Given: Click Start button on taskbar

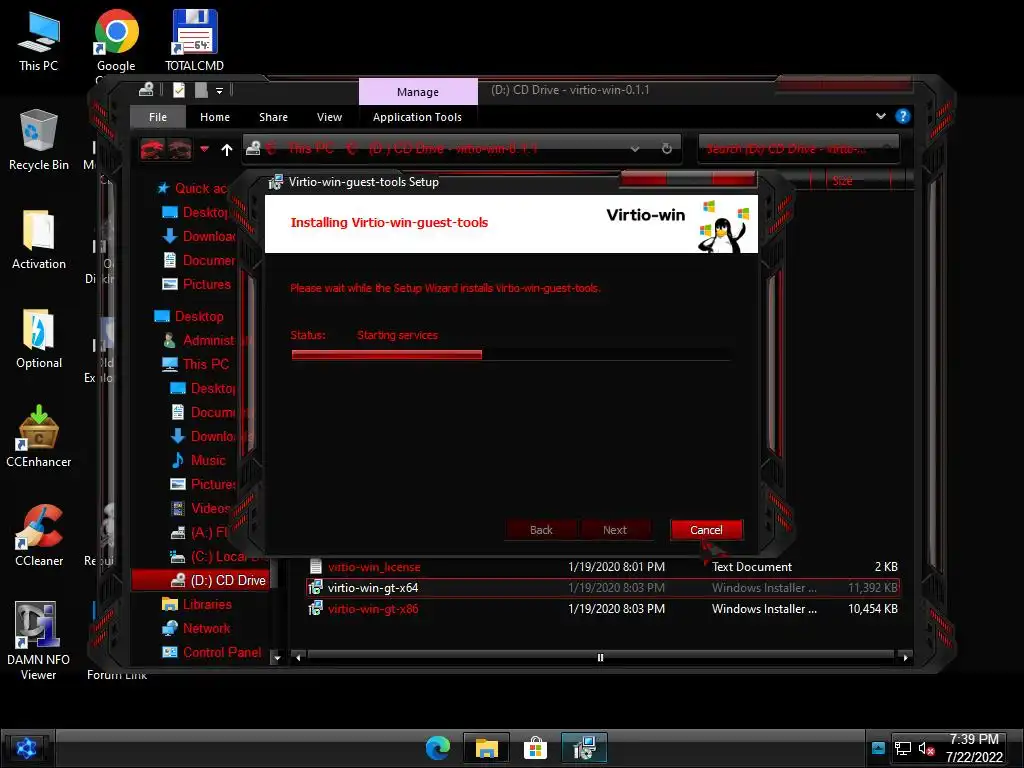Looking at the screenshot, I should (26, 748).
